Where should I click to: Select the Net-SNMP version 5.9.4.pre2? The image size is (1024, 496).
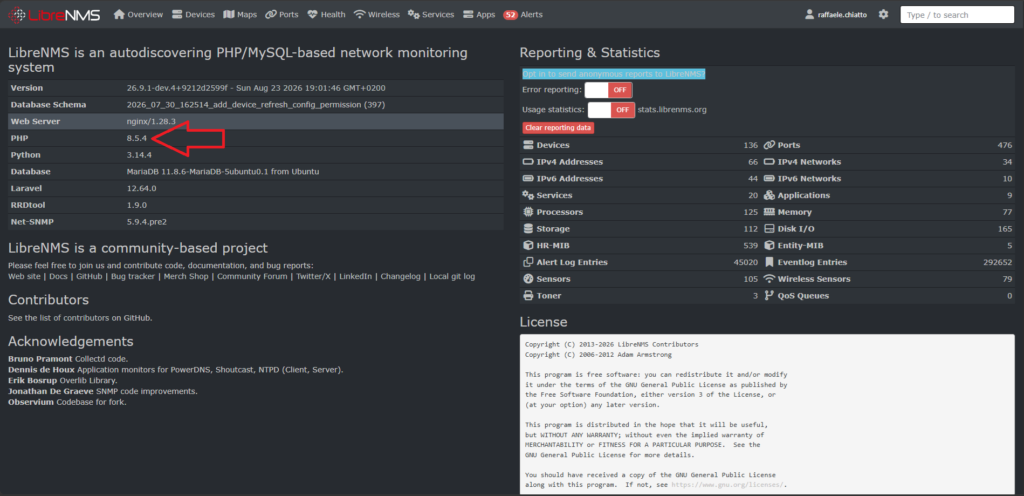(x=147, y=222)
